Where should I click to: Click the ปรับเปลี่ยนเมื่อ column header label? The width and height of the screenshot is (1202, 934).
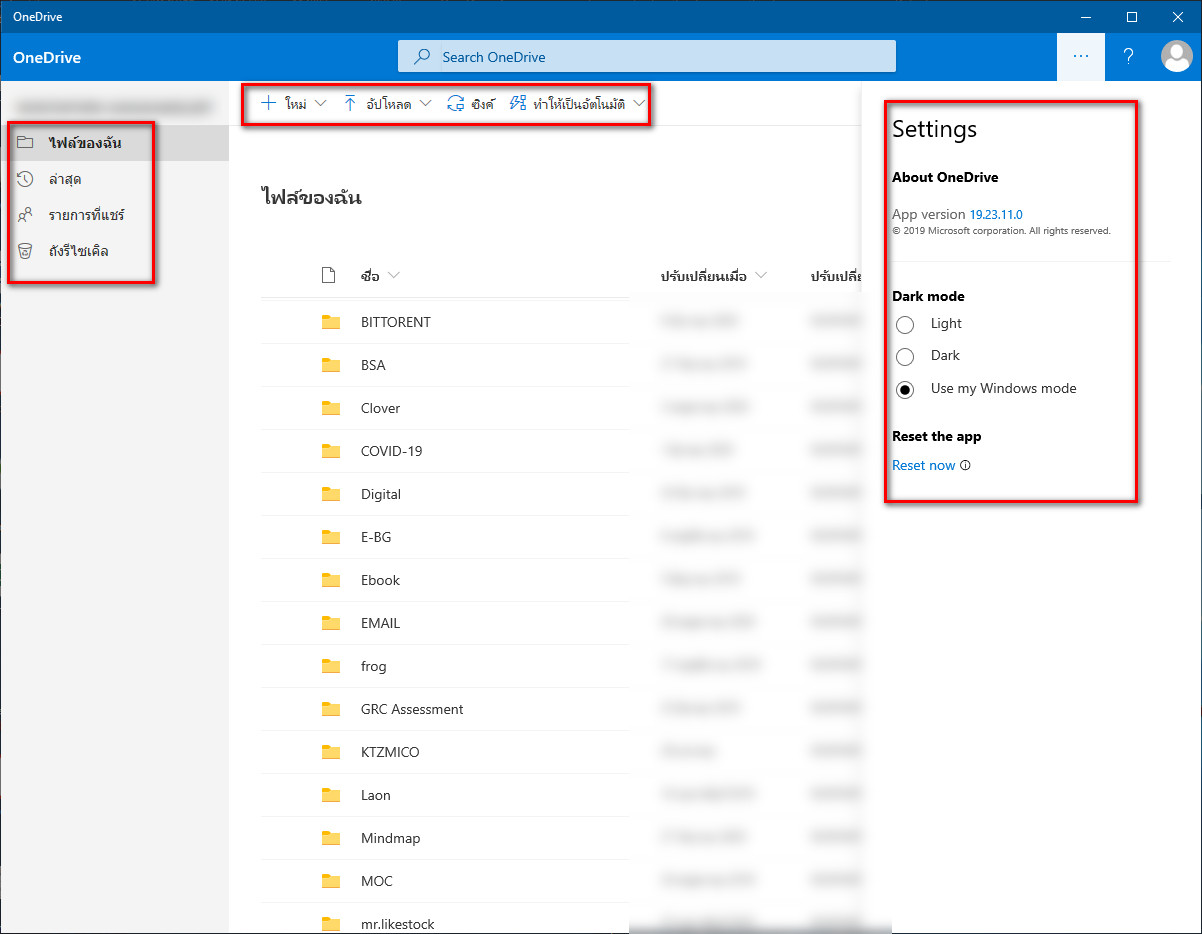[703, 276]
